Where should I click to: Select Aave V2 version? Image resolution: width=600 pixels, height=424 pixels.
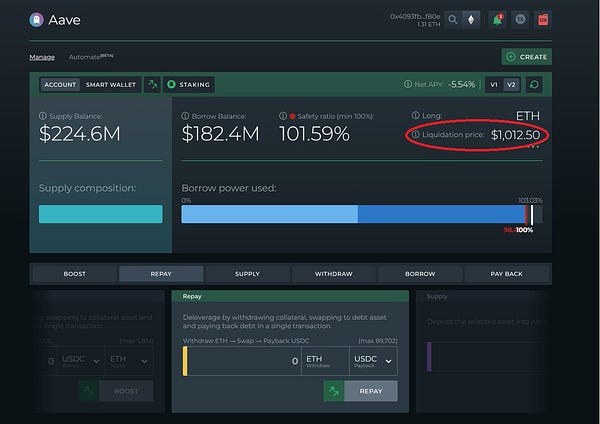coord(511,85)
